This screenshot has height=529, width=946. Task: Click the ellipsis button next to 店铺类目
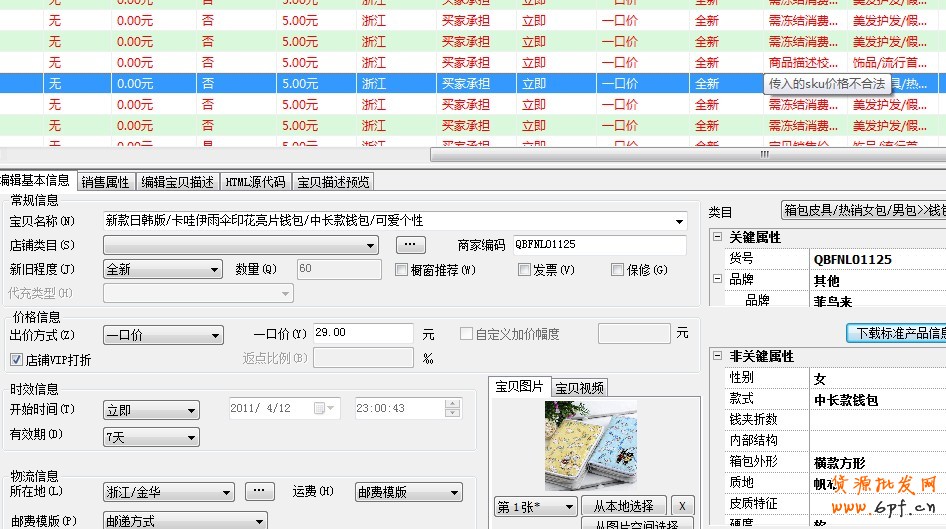411,245
